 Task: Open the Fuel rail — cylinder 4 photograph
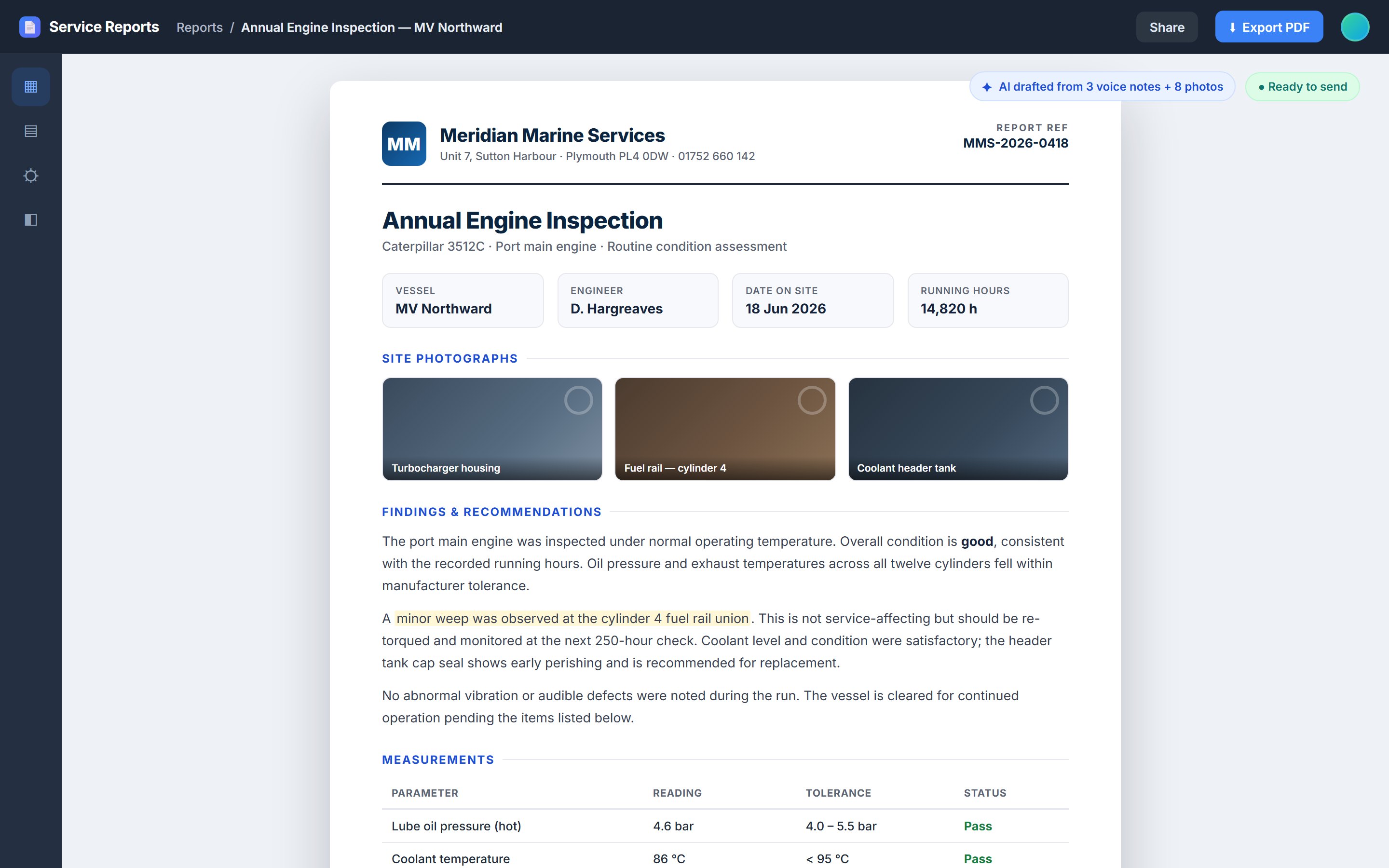(x=725, y=429)
